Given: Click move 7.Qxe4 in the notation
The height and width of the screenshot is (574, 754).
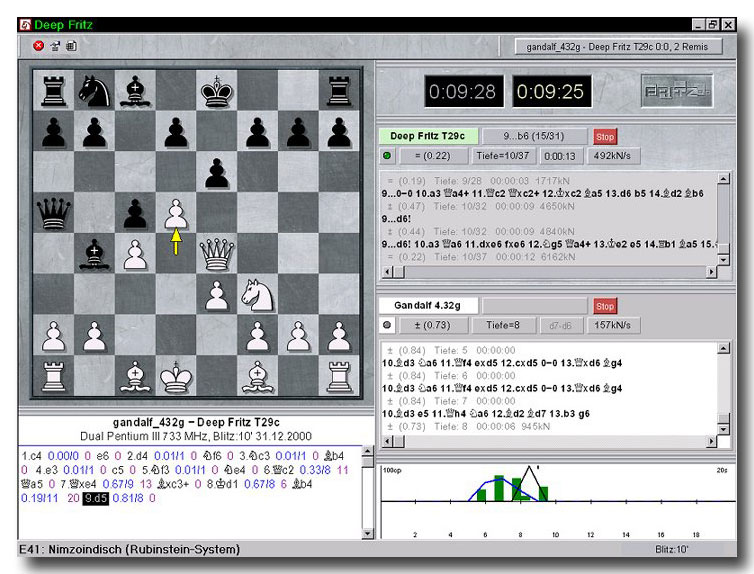Looking at the screenshot, I should pyautogui.click(x=78, y=484).
